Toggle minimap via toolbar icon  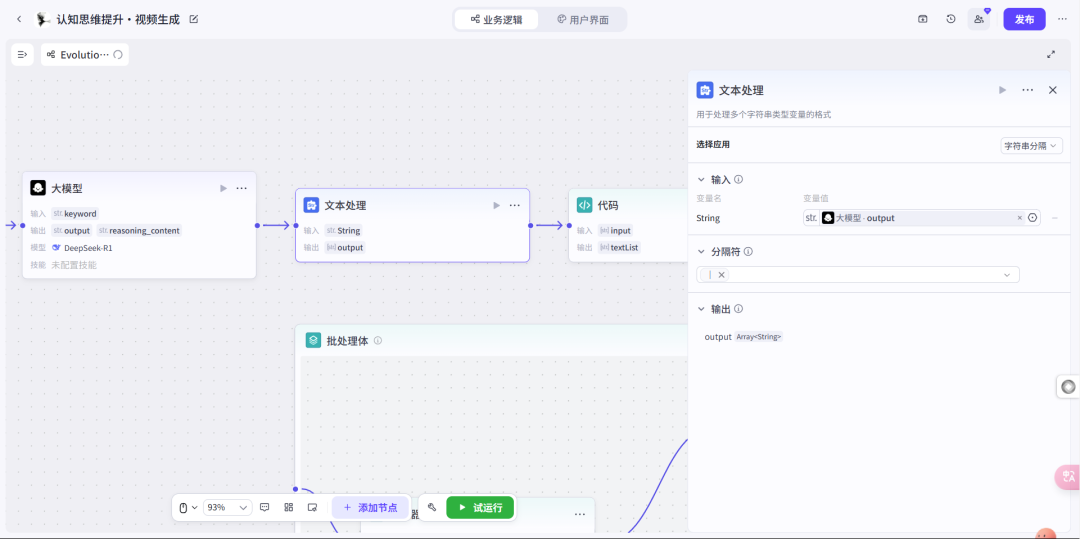coord(312,508)
